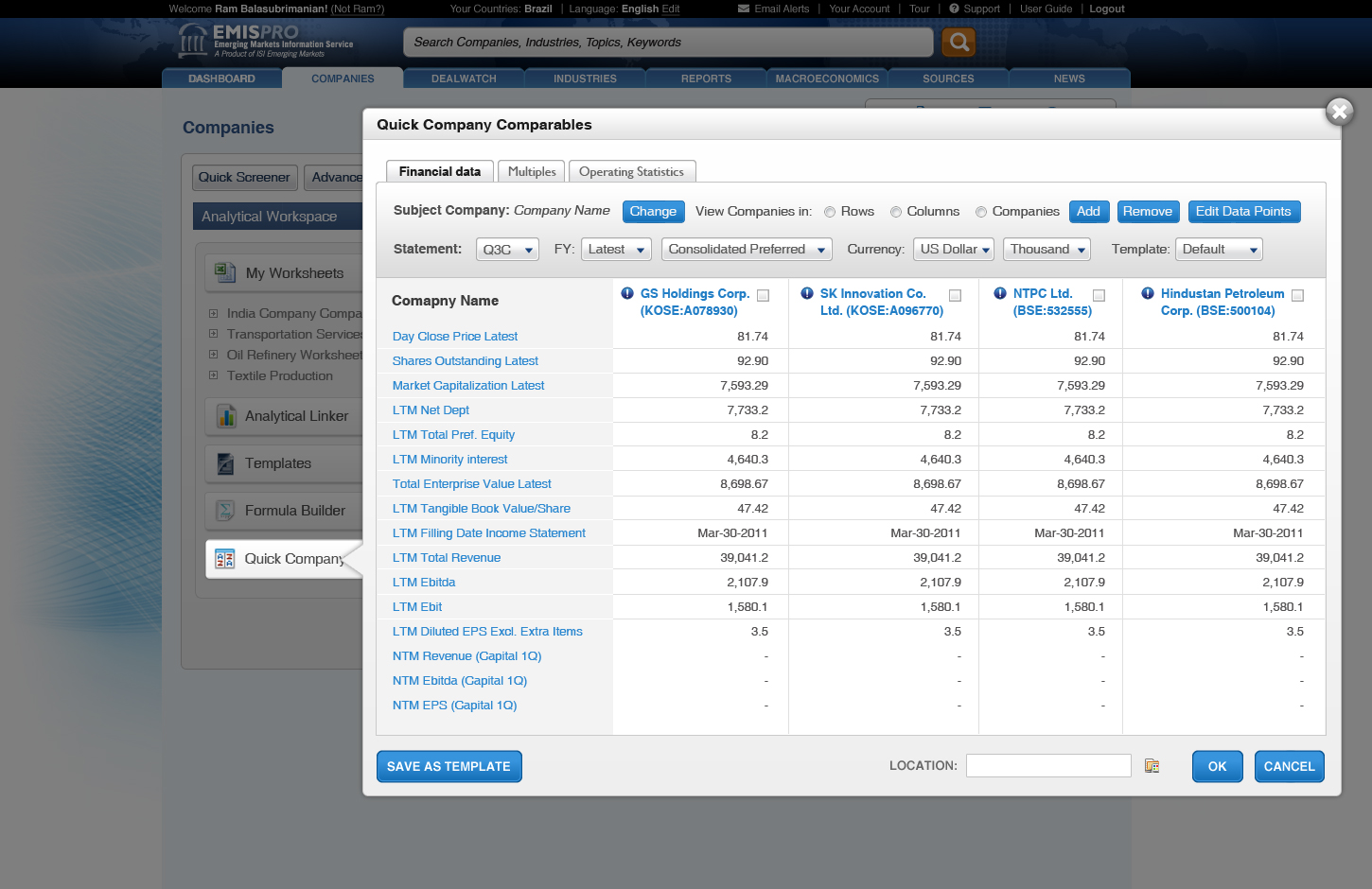
Task: Select the Columns radio button
Action: [x=896, y=212]
